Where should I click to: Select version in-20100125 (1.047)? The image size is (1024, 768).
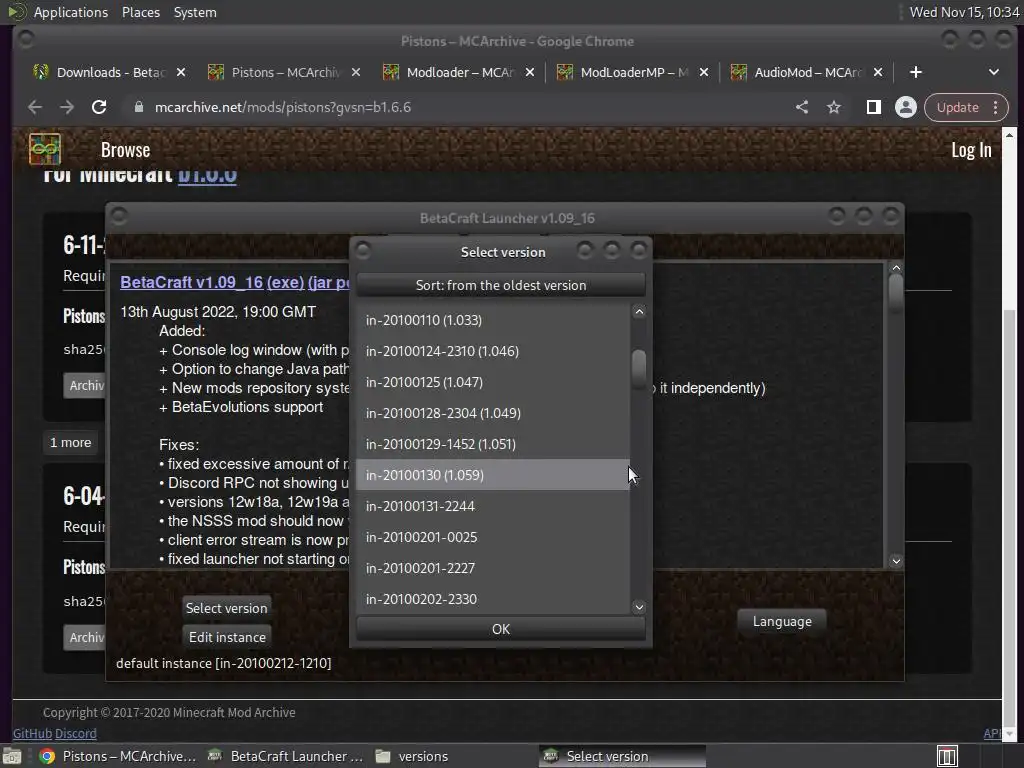[x=492, y=382]
